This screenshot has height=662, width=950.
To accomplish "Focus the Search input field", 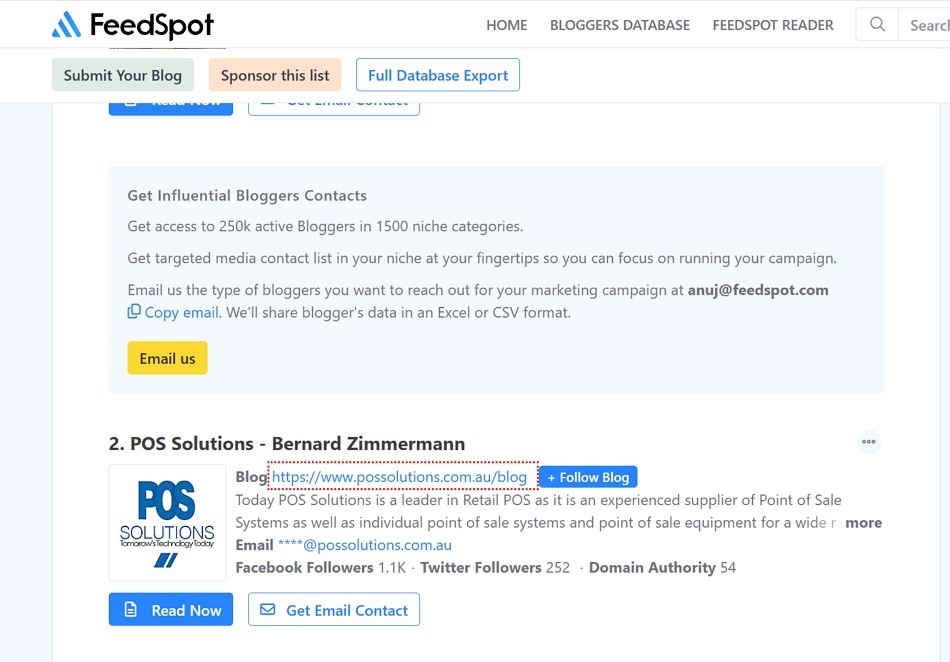I will click(925, 25).
